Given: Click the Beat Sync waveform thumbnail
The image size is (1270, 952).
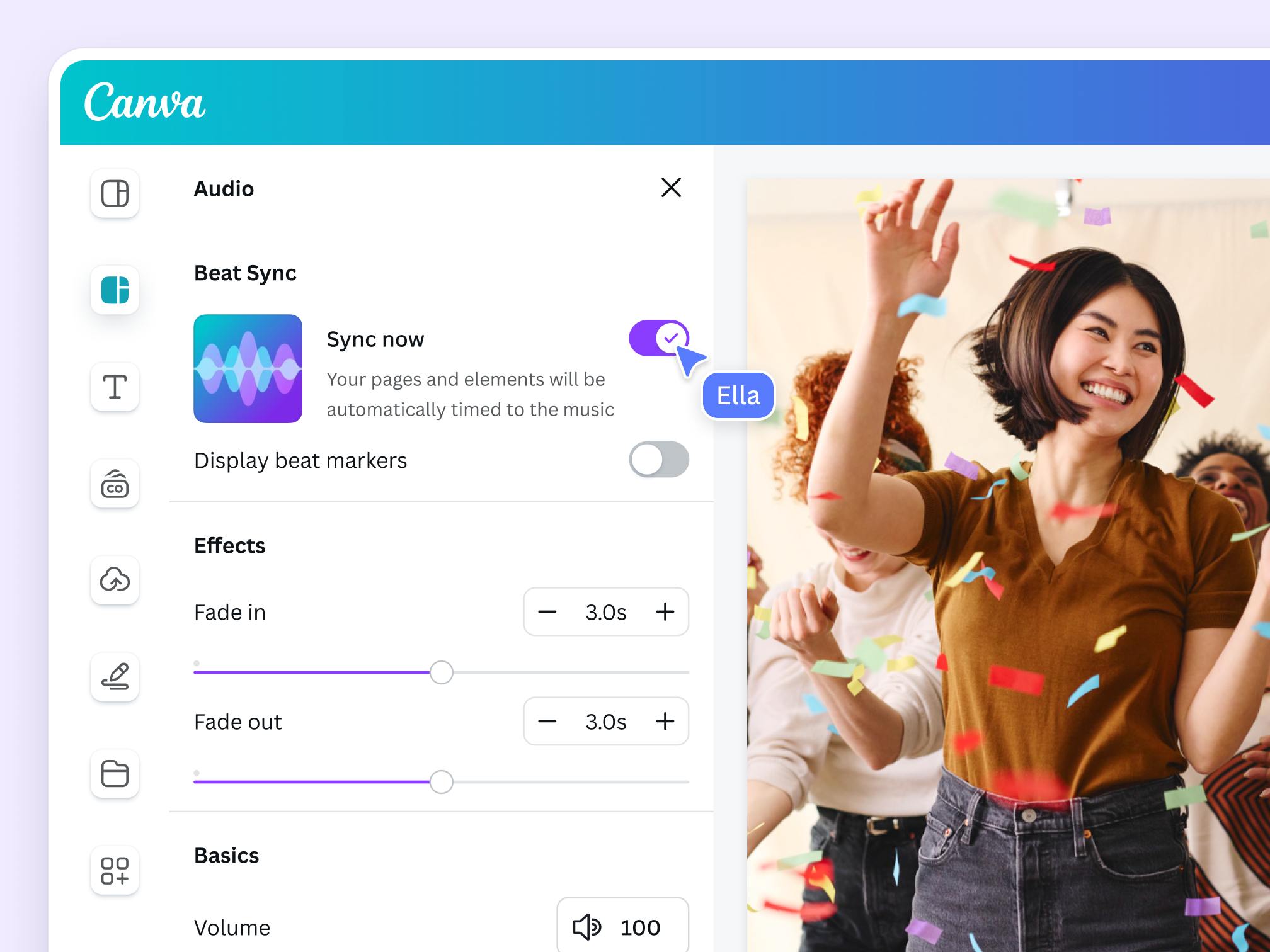Looking at the screenshot, I should click(248, 368).
